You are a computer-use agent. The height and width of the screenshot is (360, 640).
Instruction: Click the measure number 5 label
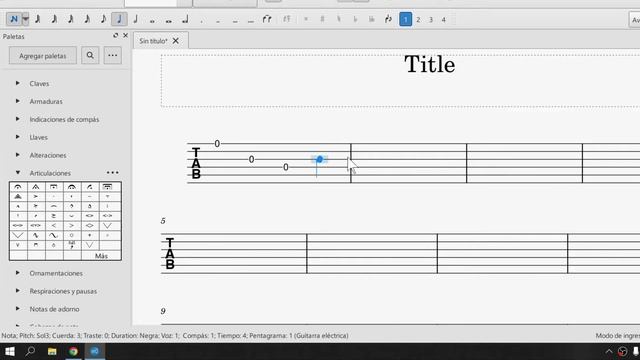(x=163, y=221)
